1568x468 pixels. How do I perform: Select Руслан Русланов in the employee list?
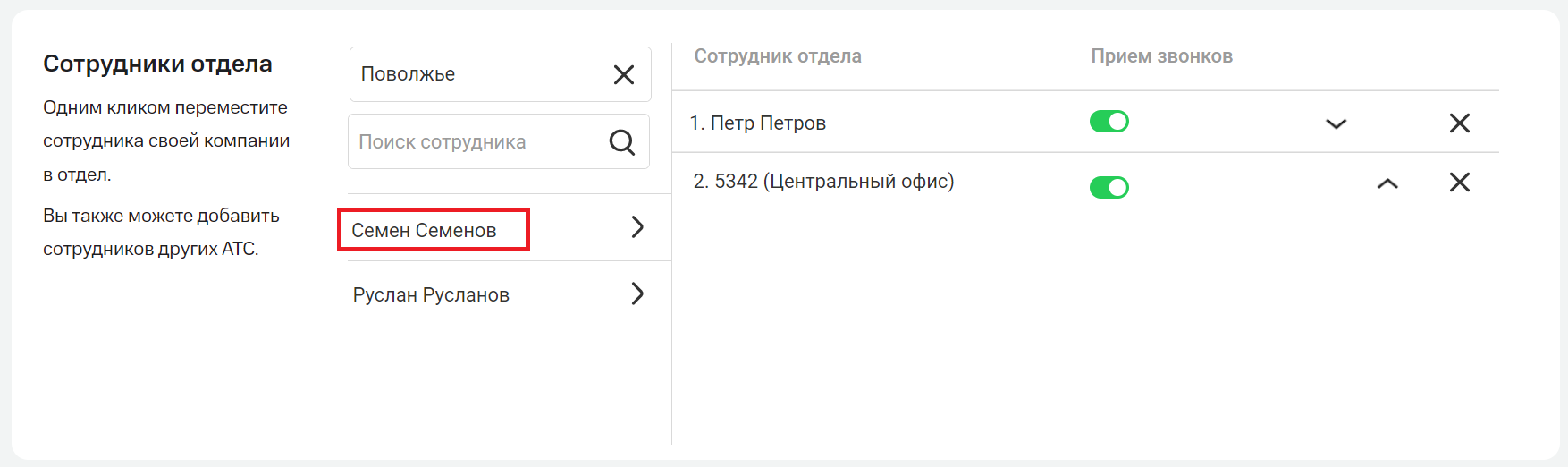point(431,295)
